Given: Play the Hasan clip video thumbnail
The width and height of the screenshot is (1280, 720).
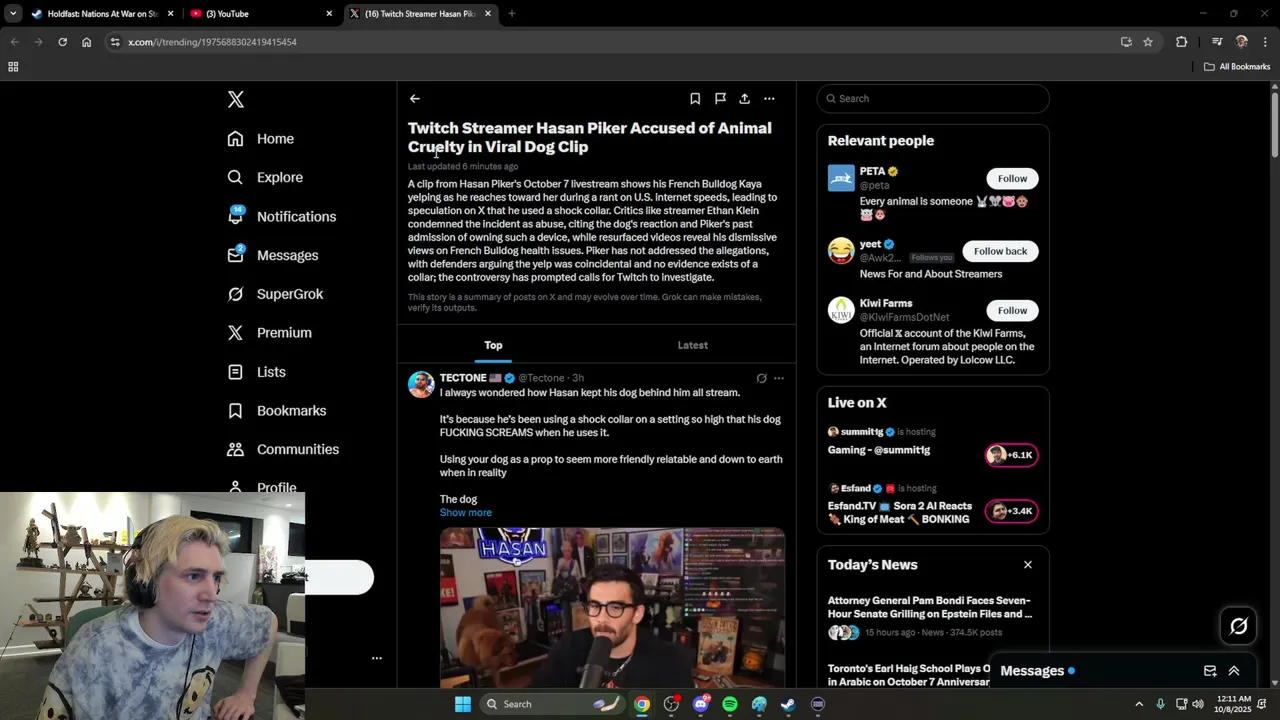Looking at the screenshot, I should [x=612, y=607].
